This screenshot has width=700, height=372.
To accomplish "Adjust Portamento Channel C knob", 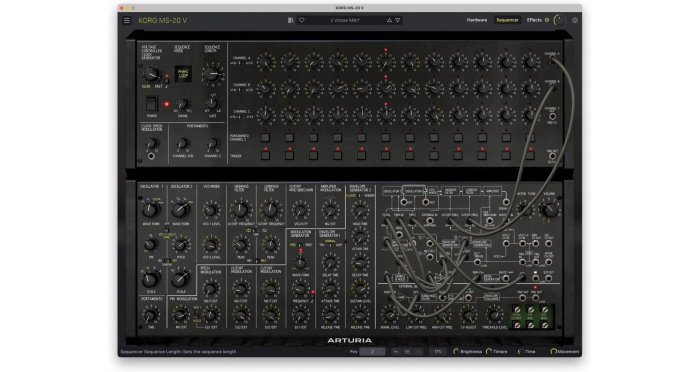I will click(x=212, y=143).
